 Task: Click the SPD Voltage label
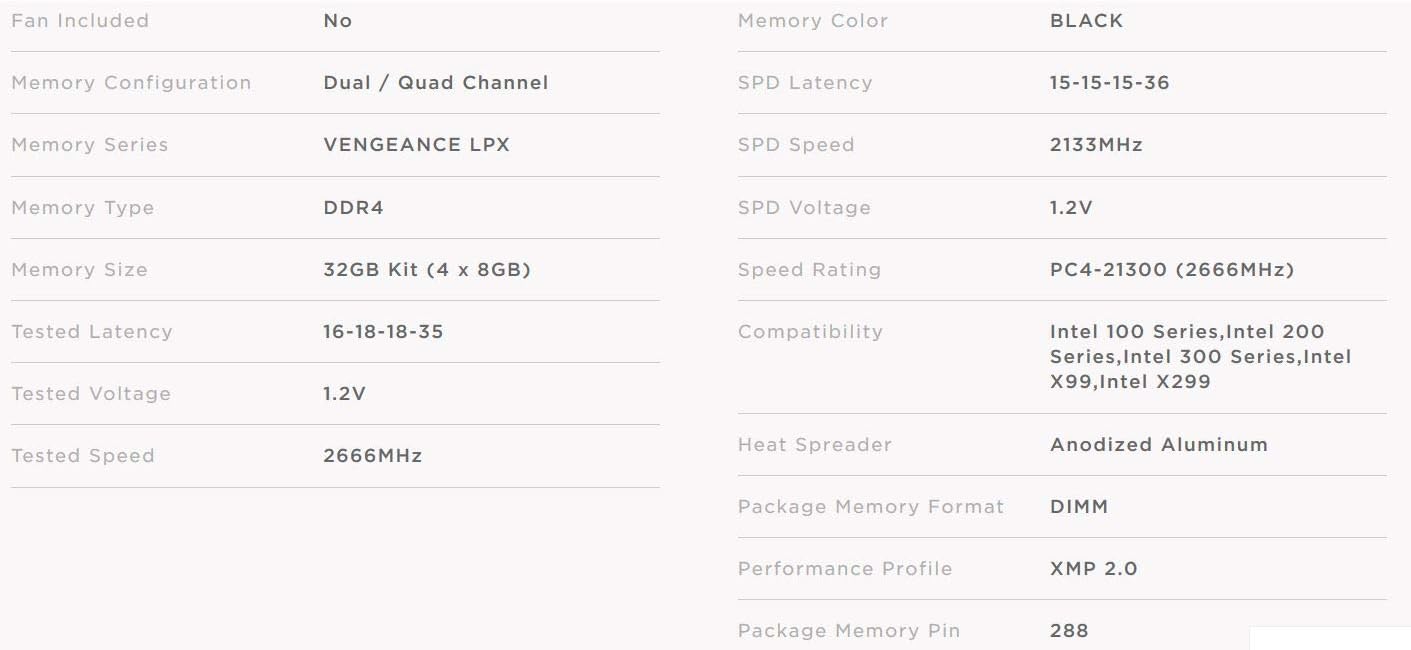click(x=804, y=208)
